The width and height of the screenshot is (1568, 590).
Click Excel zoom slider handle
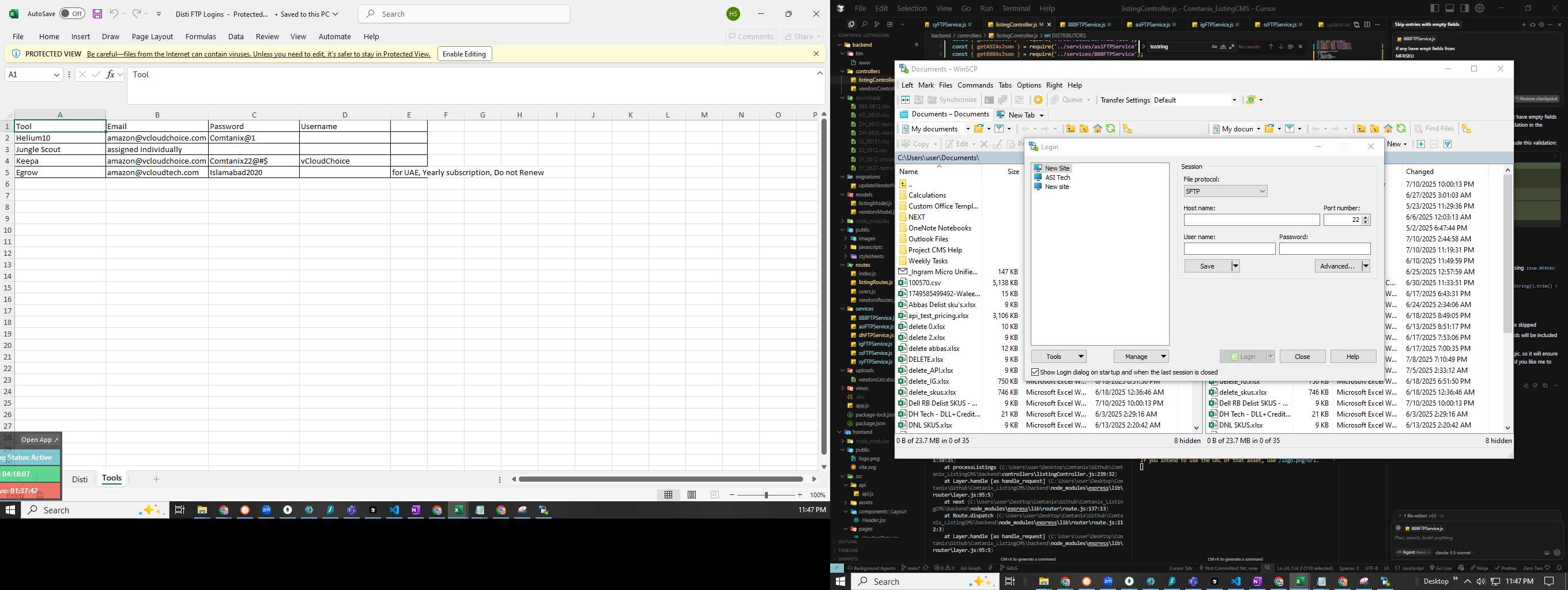[766, 495]
